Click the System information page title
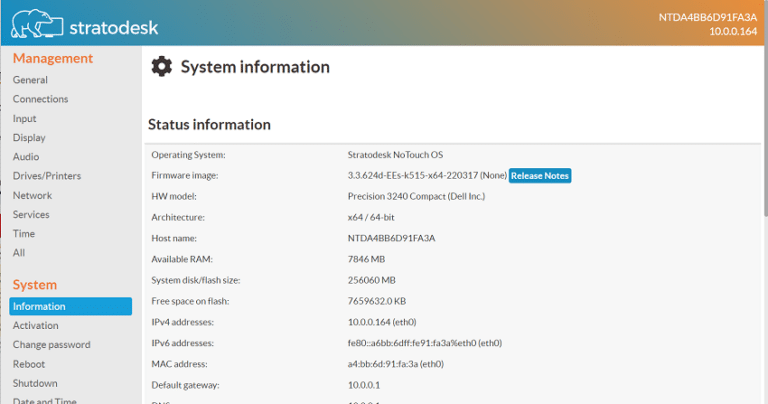 coord(255,67)
